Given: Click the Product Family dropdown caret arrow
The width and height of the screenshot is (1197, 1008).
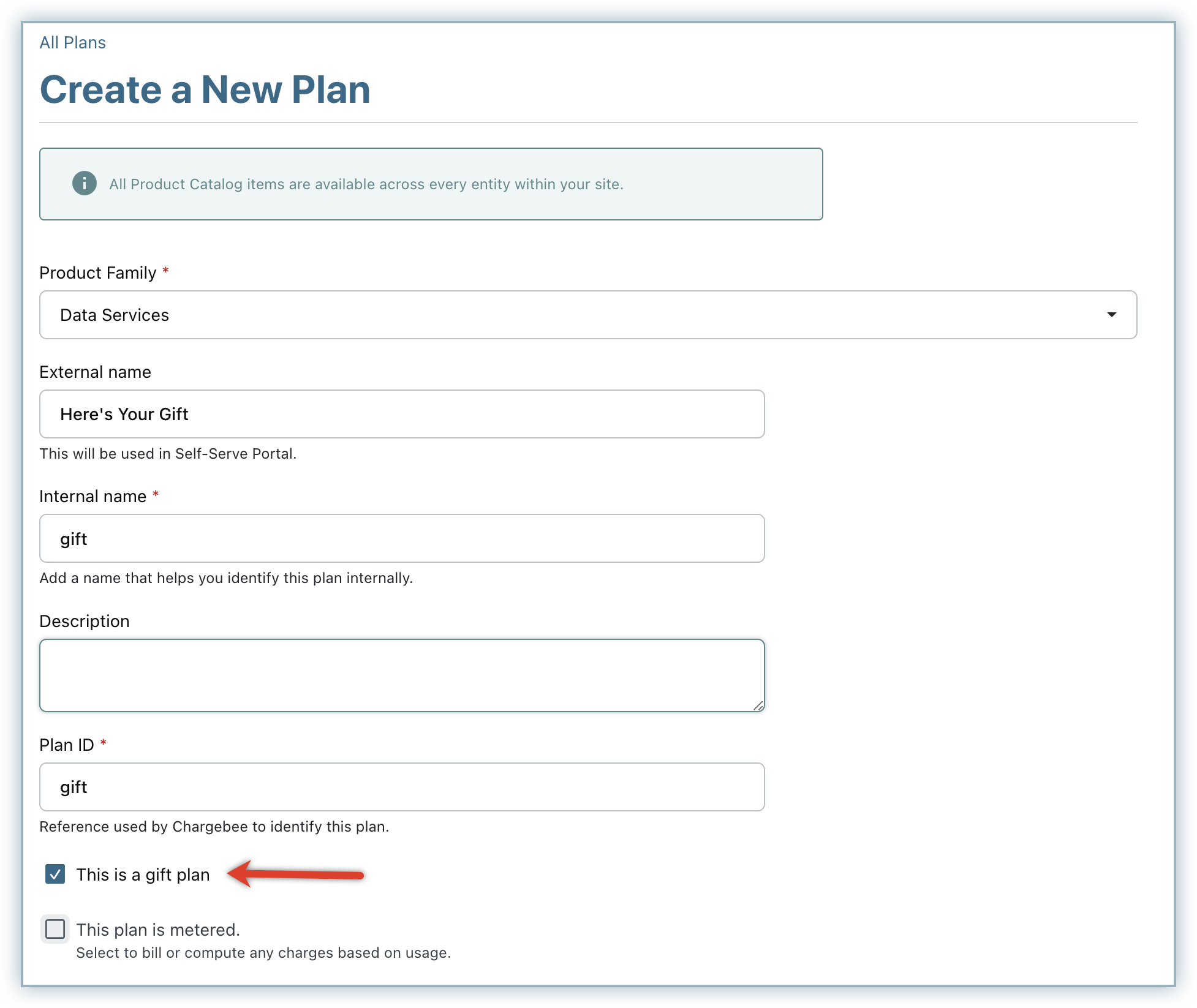Looking at the screenshot, I should pyautogui.click(x=1111, y=315).
